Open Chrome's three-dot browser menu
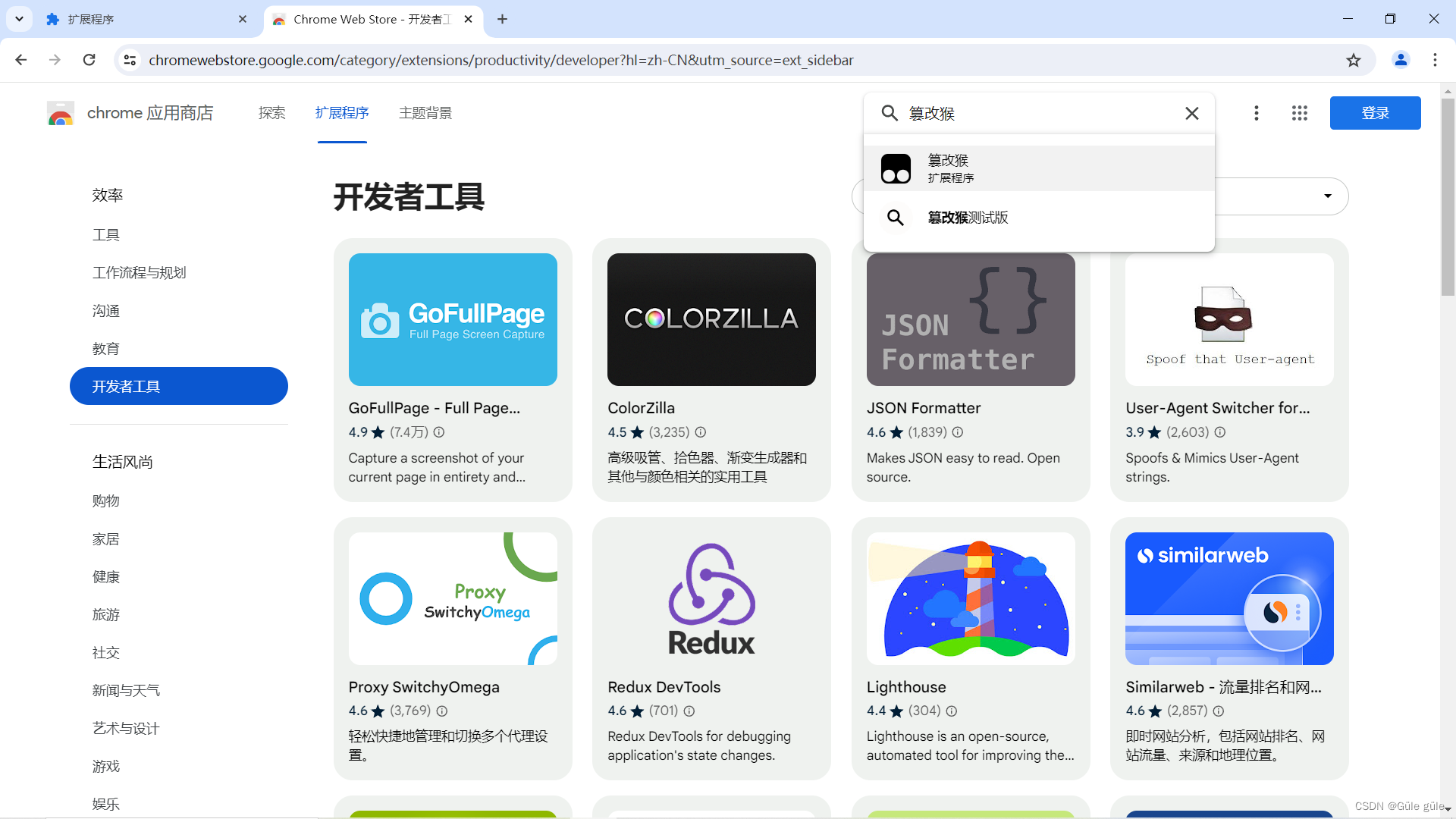The height and width of the screenshot is (819, 1456). point(1435,60)
